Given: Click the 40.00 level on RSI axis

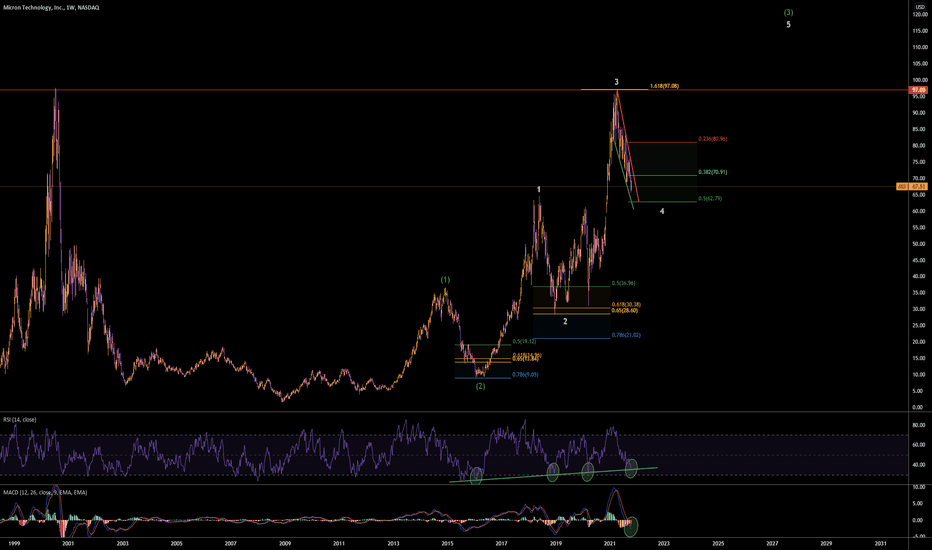Looking at the screenshot, I should (920, 465).
